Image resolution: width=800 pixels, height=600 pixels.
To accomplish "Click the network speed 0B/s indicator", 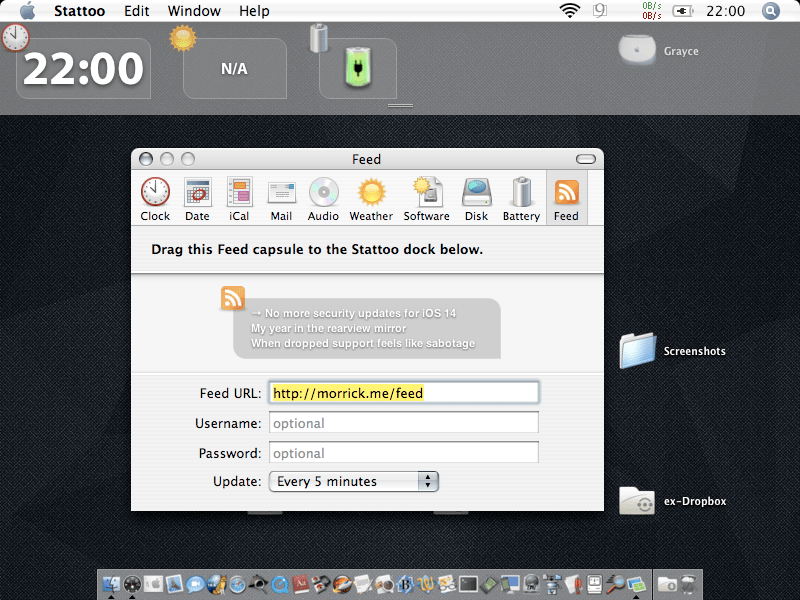I will 652,11.
